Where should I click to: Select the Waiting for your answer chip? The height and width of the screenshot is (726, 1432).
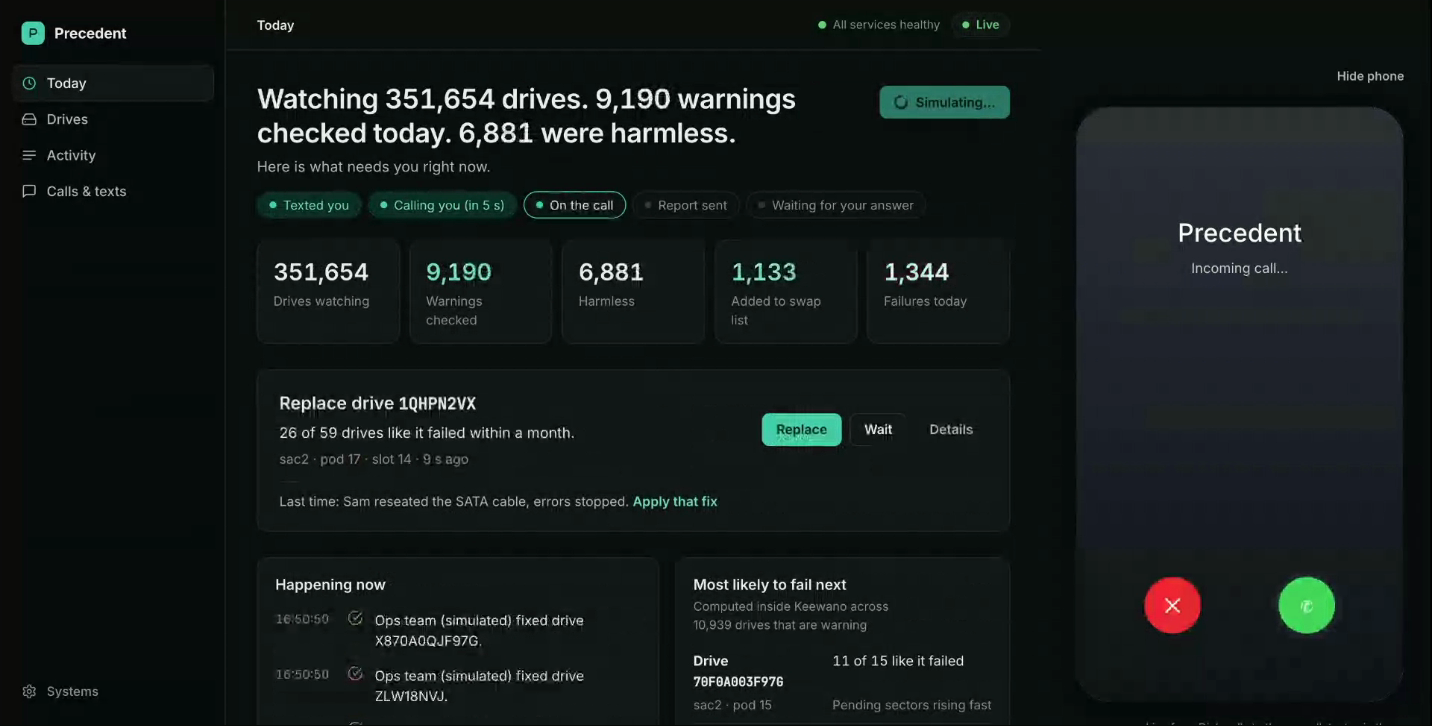[x=836, y=205]
